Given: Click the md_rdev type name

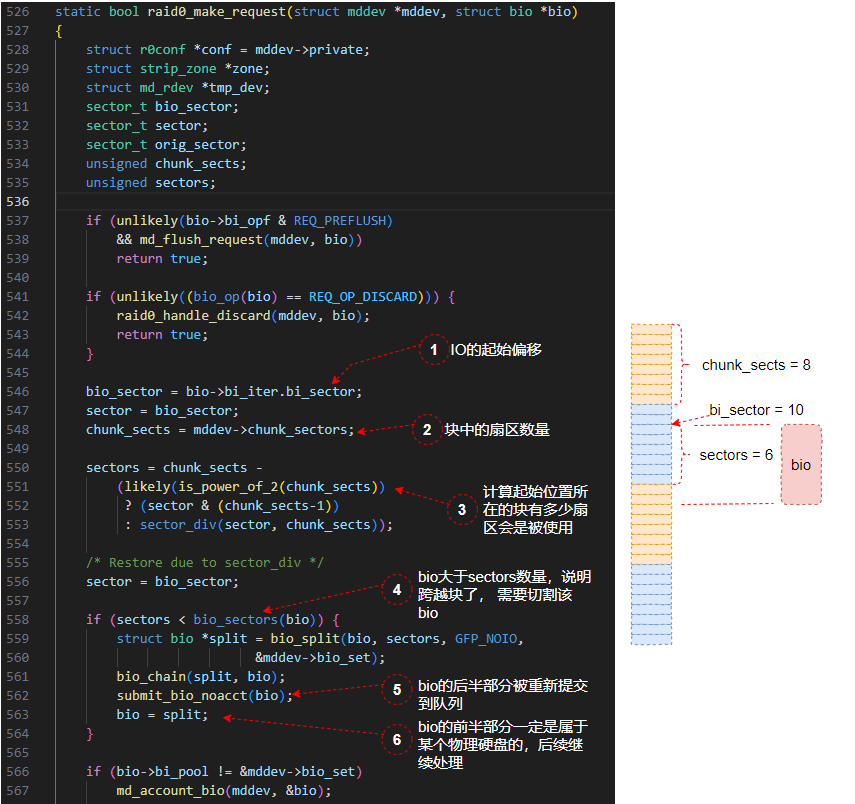Looking at the screenshot, I should click(166, 88).
